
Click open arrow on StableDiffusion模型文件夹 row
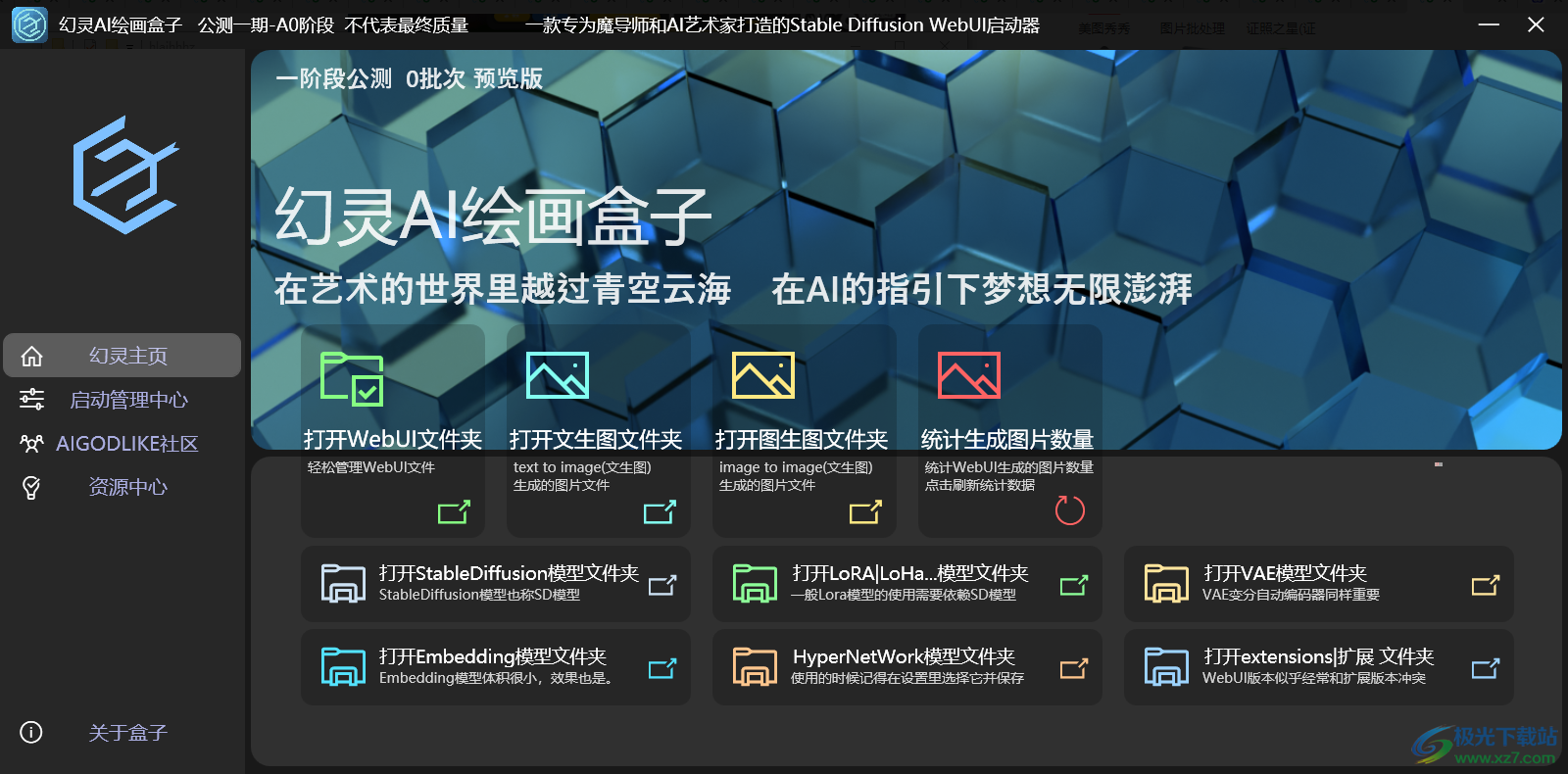[662, 585]
